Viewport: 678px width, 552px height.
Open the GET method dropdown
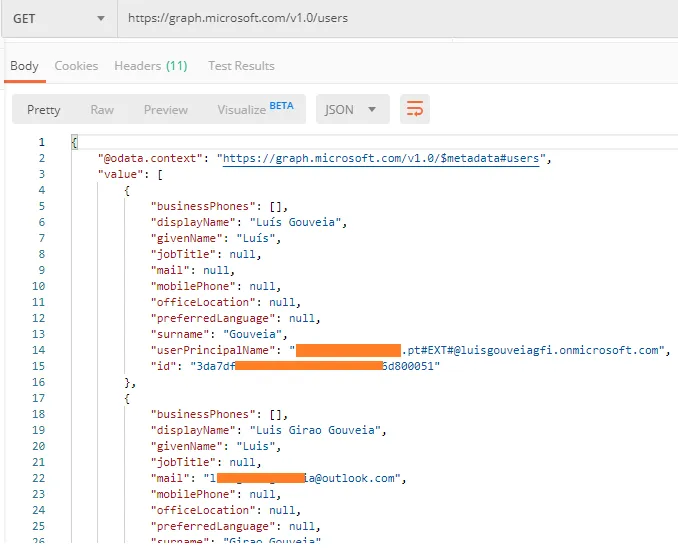pos(59,18)
